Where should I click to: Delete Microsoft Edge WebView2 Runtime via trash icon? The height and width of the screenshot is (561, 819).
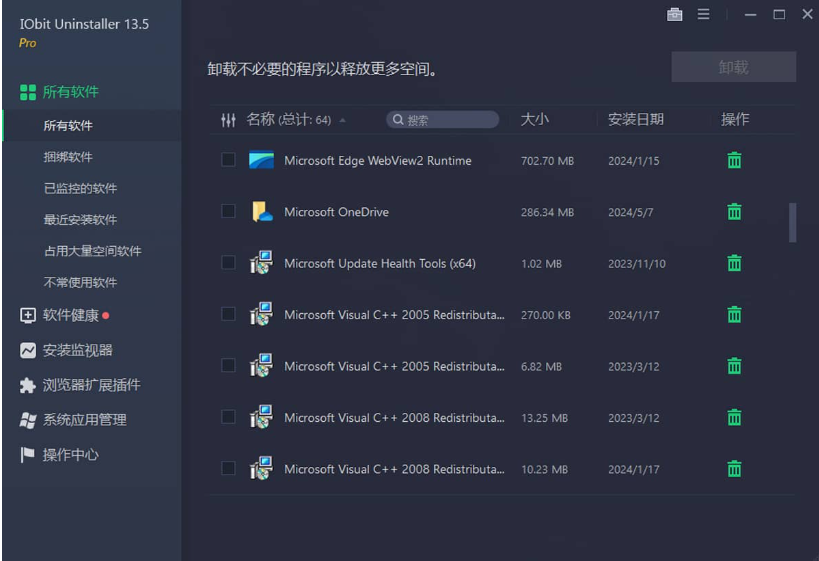pyautogui.click(x=734, y=160)
